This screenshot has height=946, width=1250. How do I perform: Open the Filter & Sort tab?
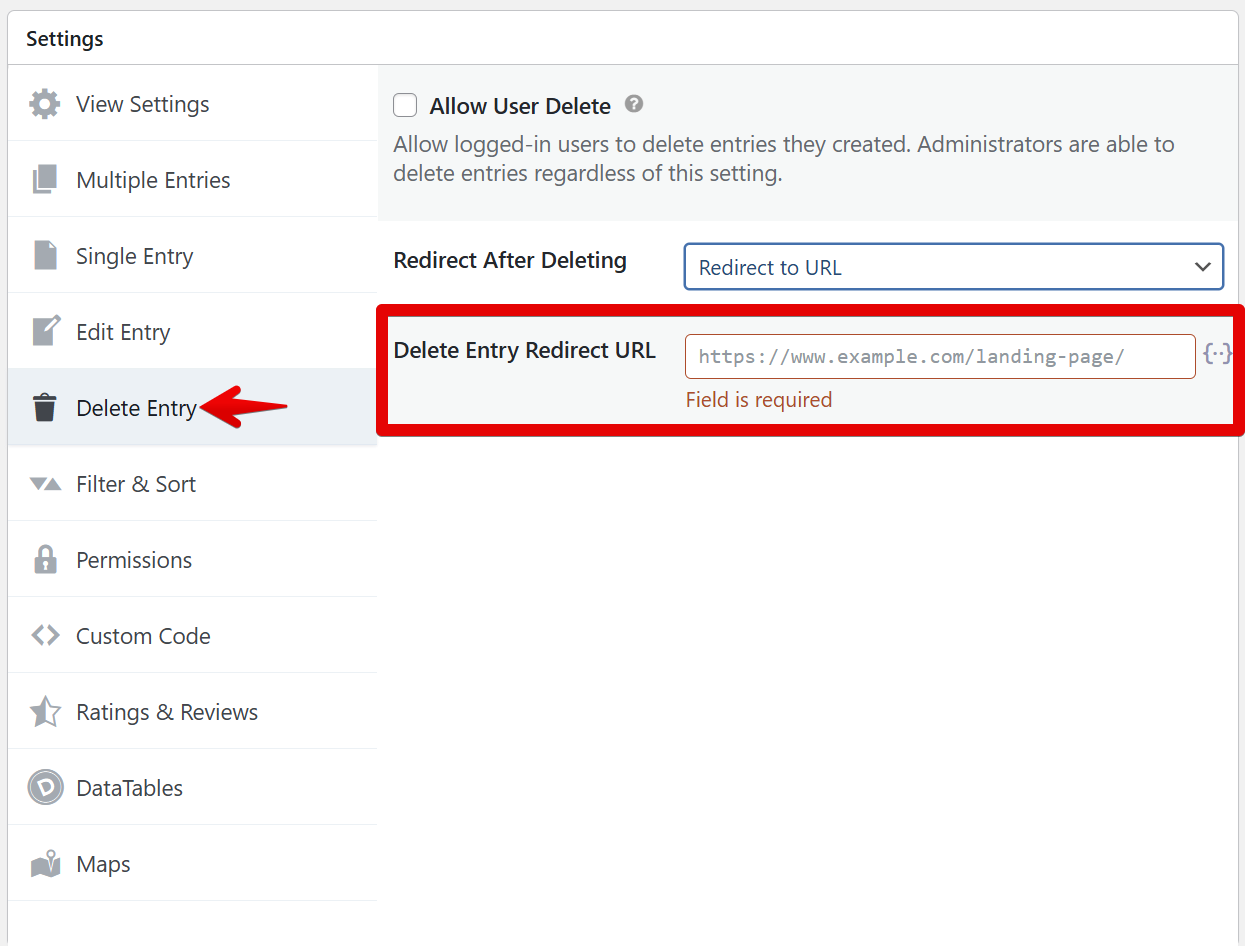(136, 484)
